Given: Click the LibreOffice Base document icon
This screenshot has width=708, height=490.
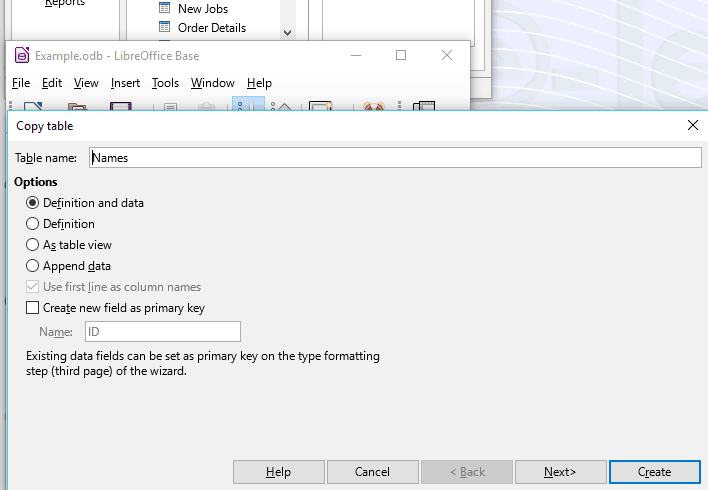Looking at the screenshot, I should tap(22, 55).
